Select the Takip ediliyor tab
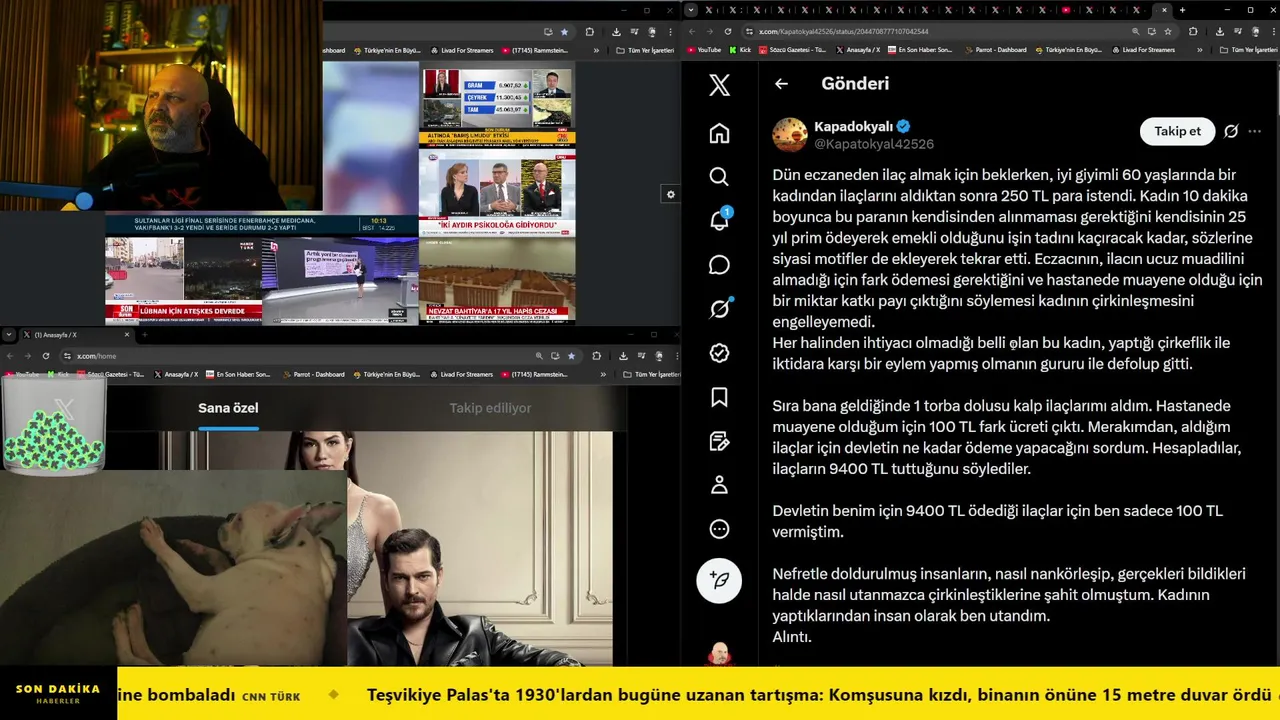The image size is (1280, 720). click(490, 408)
